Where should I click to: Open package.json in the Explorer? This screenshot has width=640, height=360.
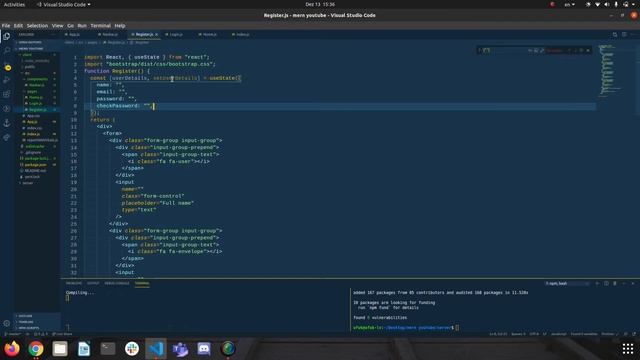[x=37, y=164]
